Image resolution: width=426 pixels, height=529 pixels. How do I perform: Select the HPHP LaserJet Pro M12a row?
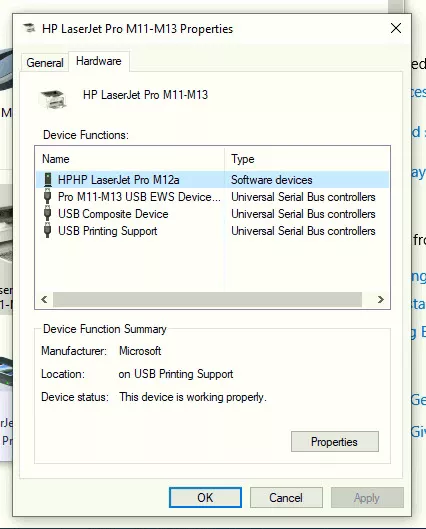212,180
